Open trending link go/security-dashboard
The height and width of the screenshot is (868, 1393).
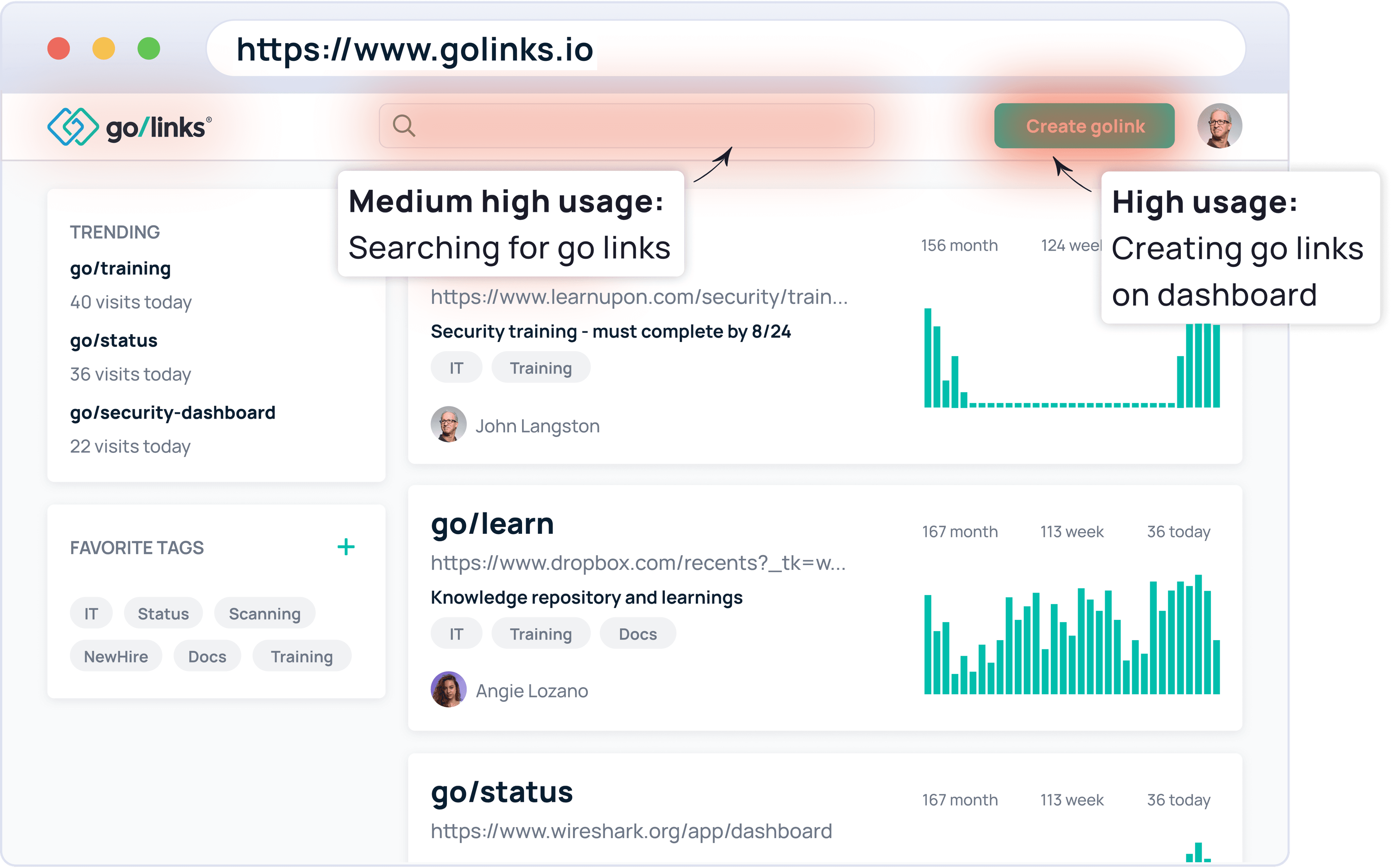[x=172, y=413]
